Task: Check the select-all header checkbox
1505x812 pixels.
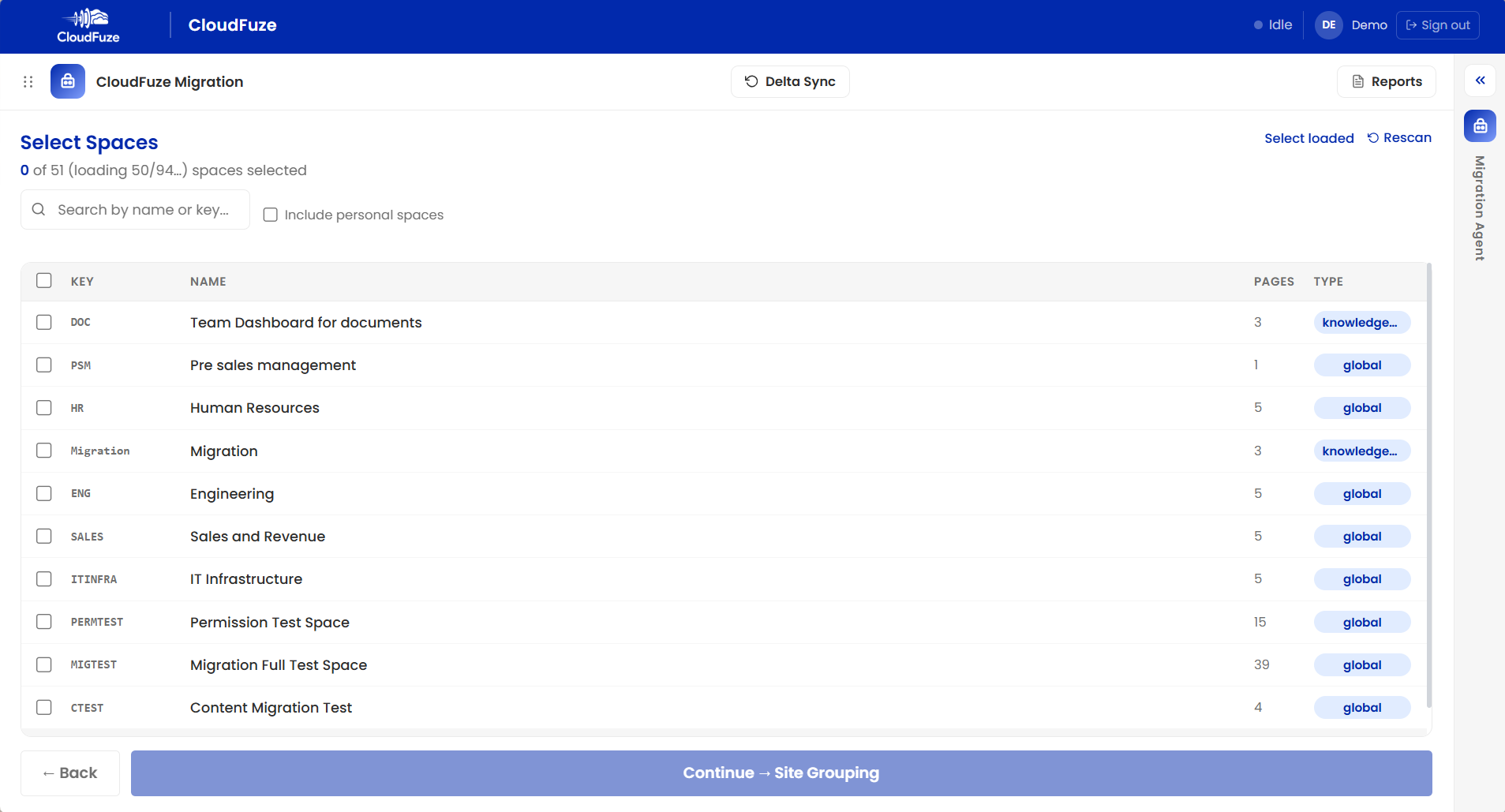Action: [44, 281]
